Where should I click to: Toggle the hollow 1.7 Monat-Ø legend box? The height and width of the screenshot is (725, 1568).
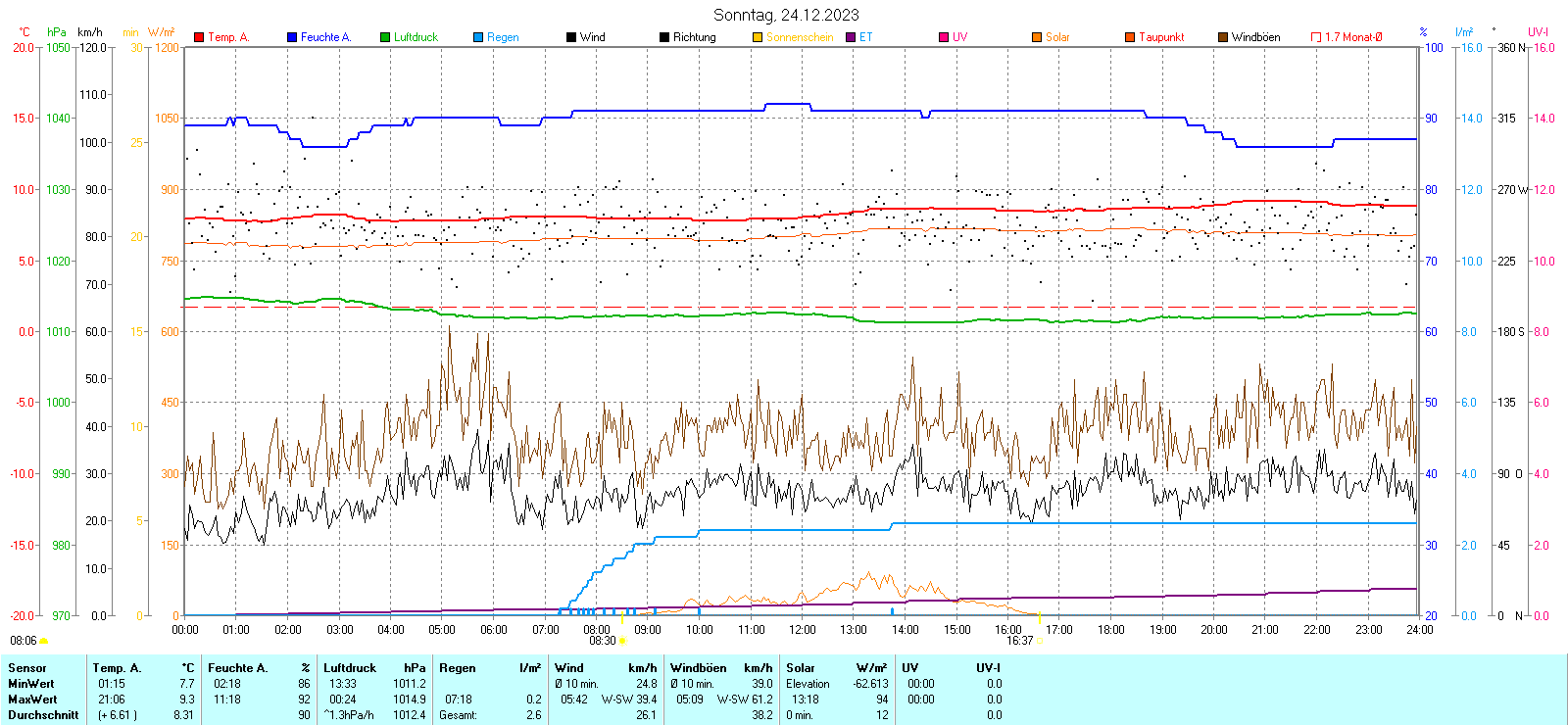pos(1316,37)
